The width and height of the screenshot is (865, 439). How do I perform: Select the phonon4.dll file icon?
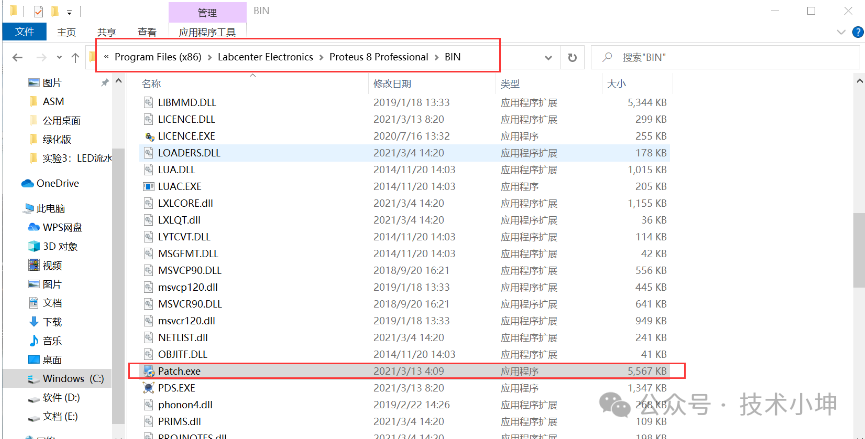148,405
